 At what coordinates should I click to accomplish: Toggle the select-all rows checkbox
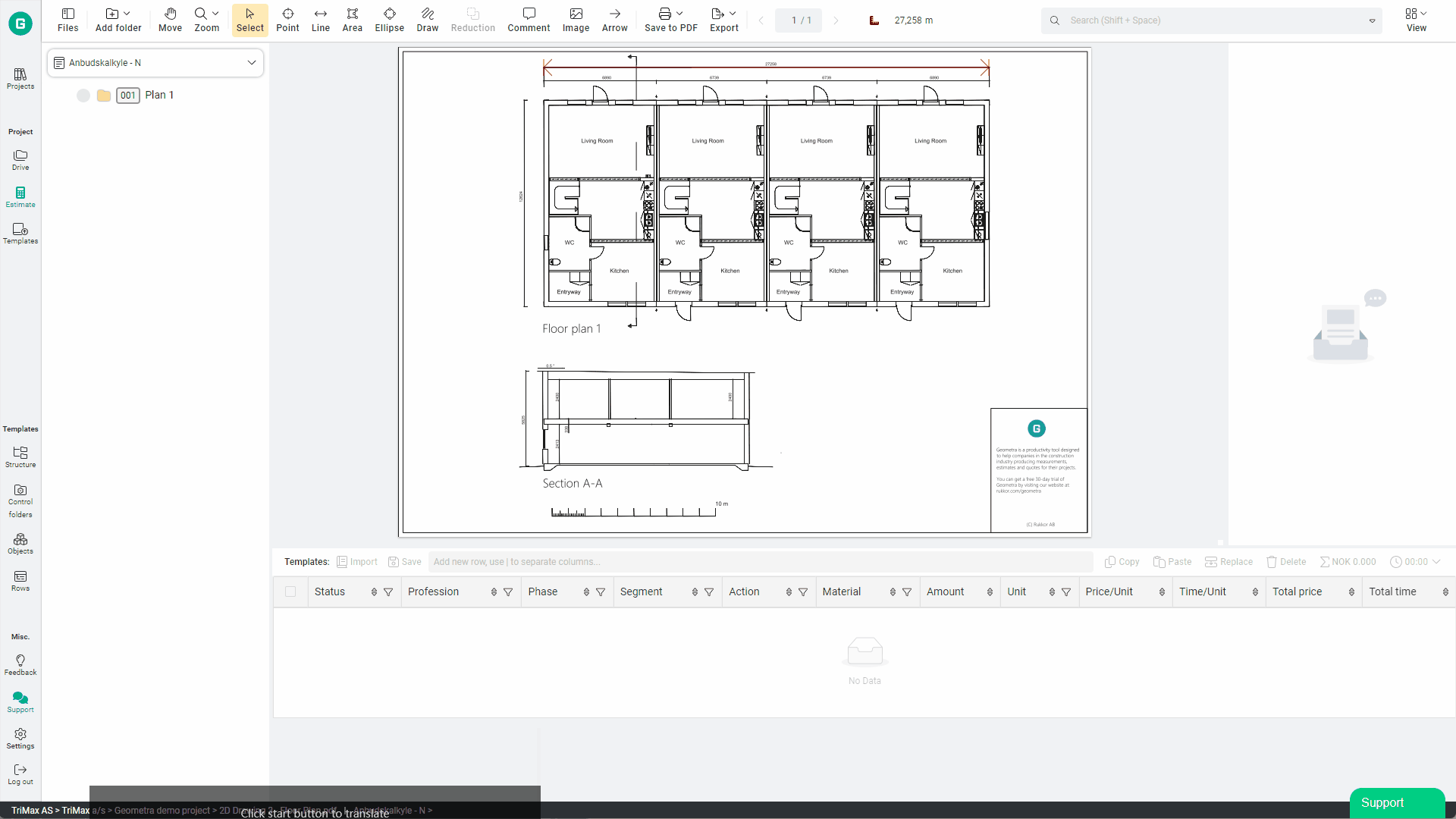click(290, 591)
